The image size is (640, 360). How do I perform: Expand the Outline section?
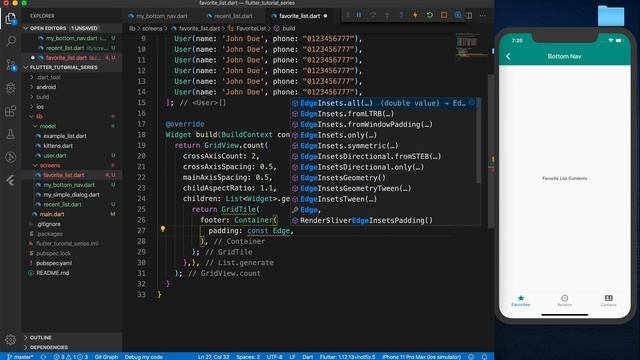point(41,338)
